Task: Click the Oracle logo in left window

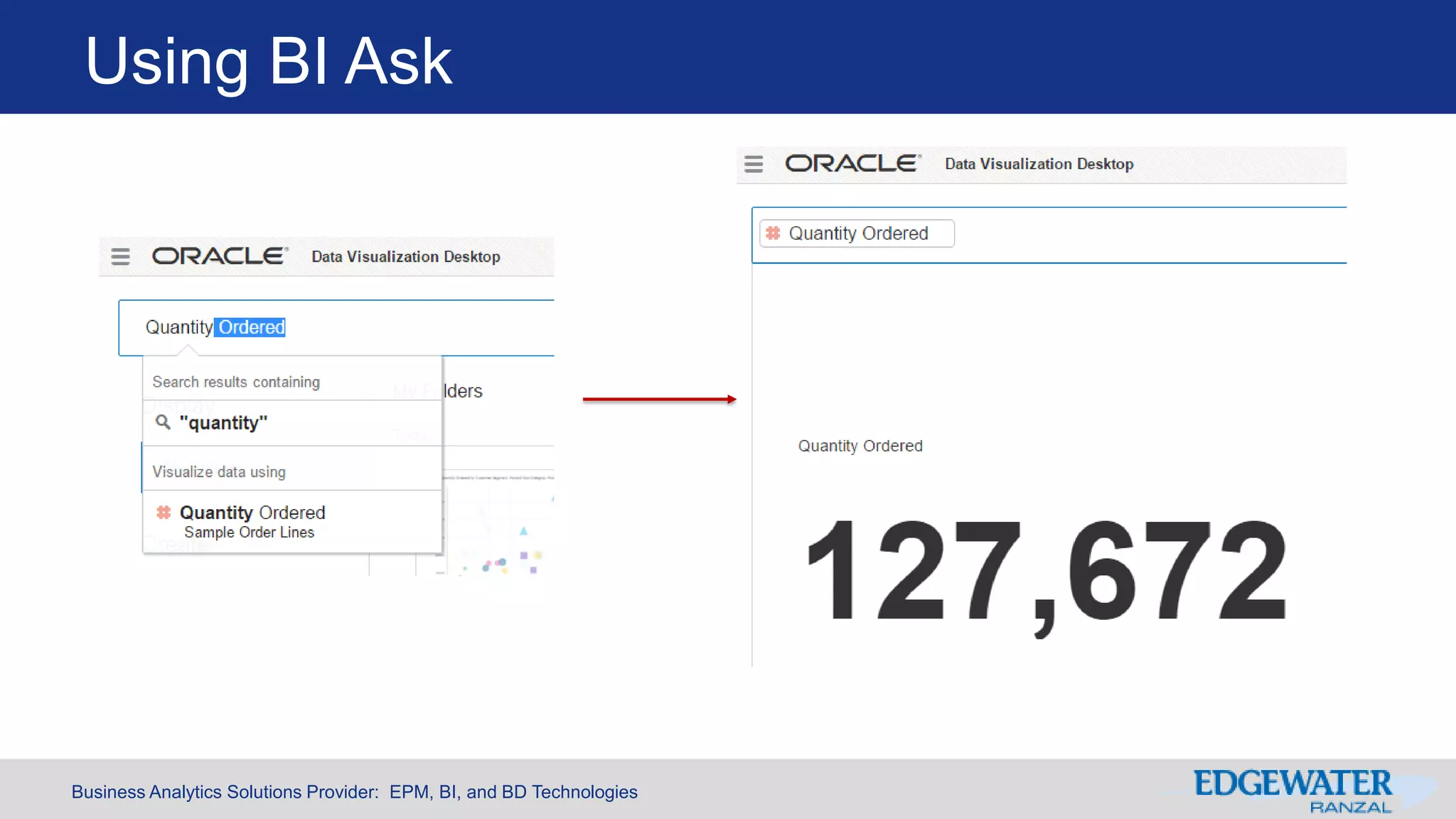Action: (x=220, y=256)
